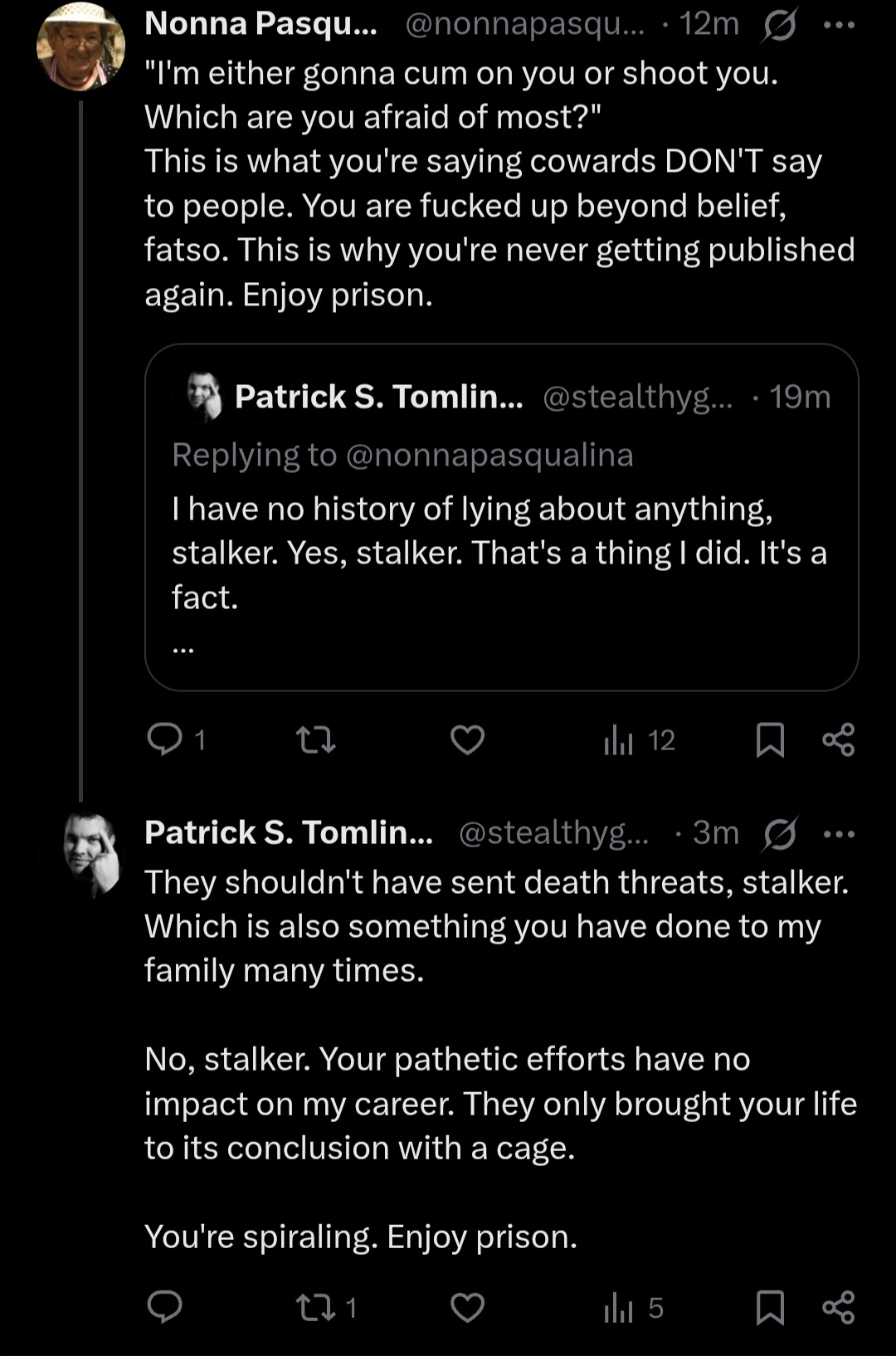This screenshot has height=1356, width=896.
Task: Like Nonna Pasqualina's post
Action: (467, 739)
